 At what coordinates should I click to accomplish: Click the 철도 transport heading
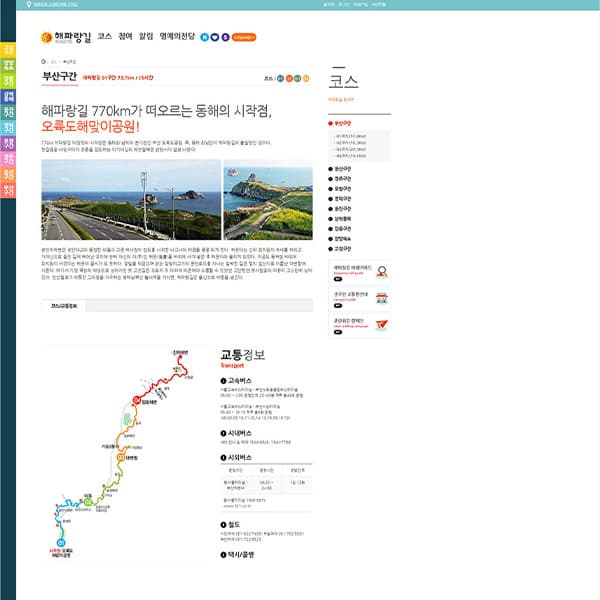click(x=230, y=525)
